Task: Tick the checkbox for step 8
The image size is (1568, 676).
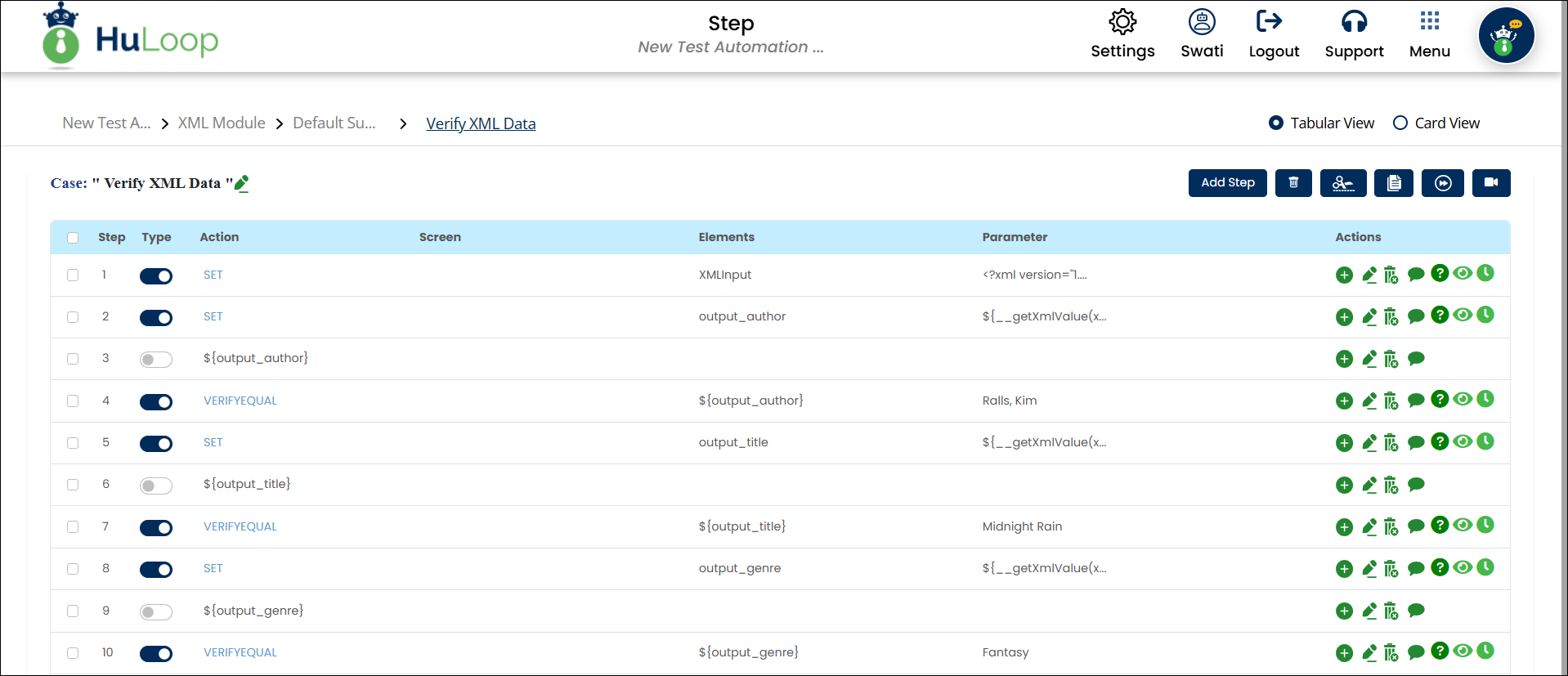Action: [73, 569]
